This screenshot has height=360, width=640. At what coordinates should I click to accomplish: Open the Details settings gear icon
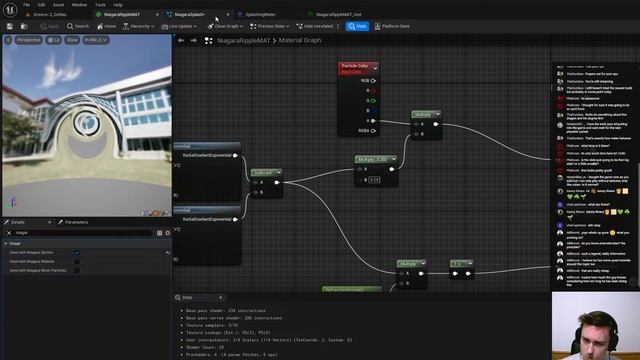coord(168,233)
